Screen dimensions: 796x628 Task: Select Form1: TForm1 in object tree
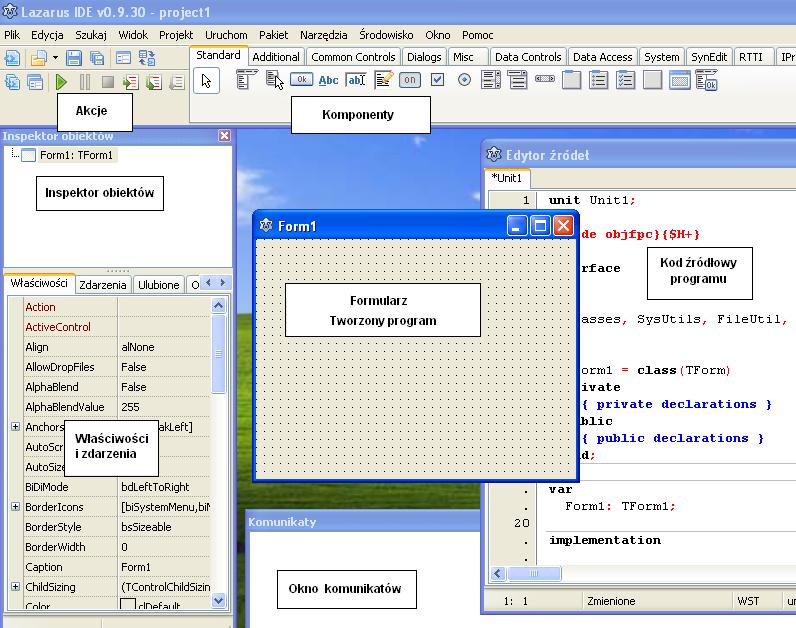(76, 155)
